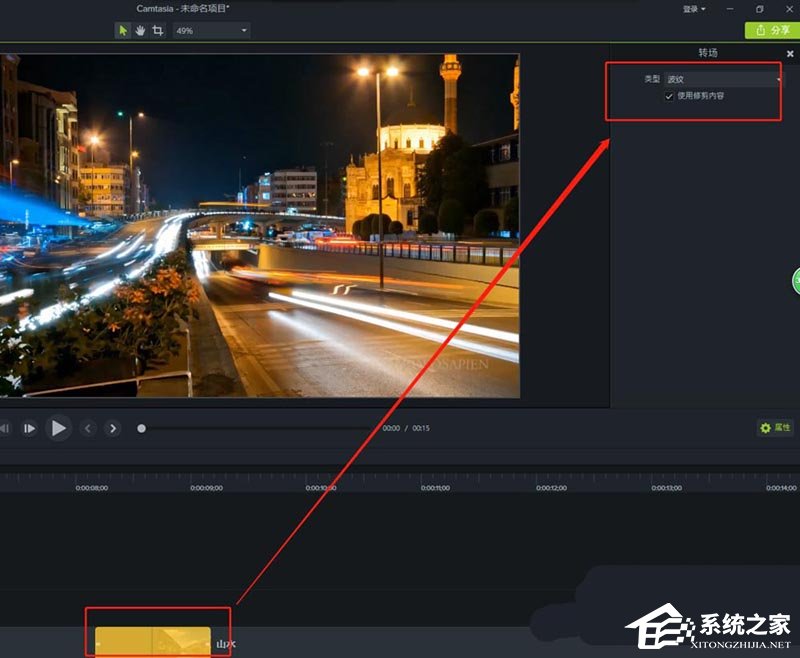The image size is (800, 658).
Task: Activate the Pan (hand) tool
Action: (x=141, y=30)
